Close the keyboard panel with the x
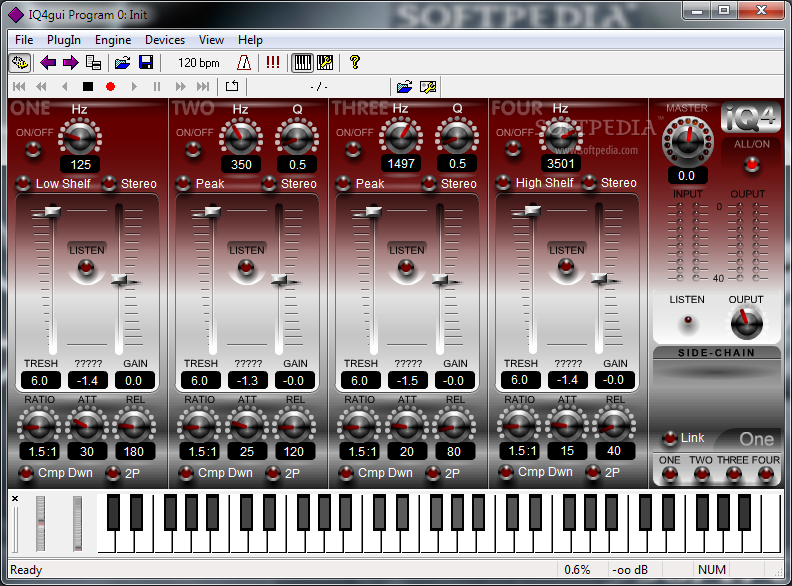Image resolution: width=792 pixels, height=586 pixels. [x=15, y=499]
